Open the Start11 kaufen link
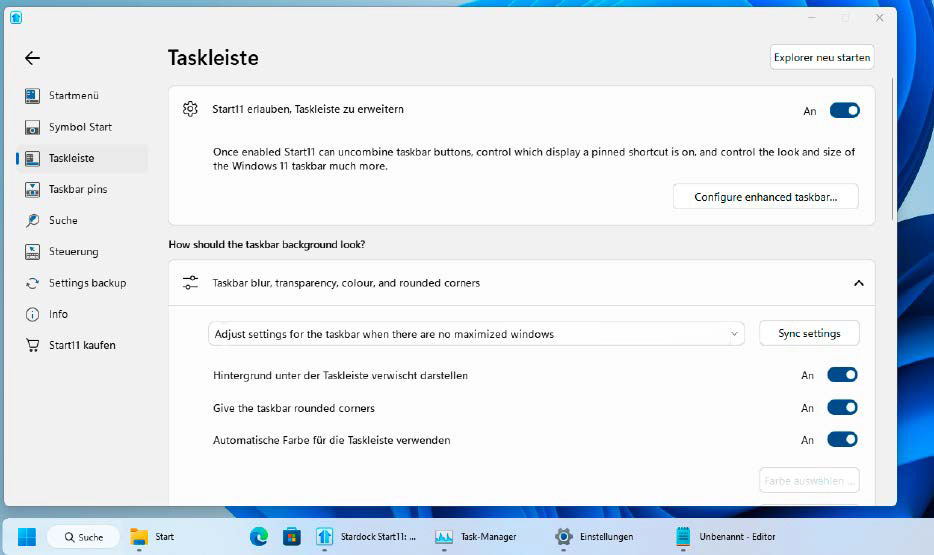The width and height of the screenshot is (934, 555). [x=82, y=345]
